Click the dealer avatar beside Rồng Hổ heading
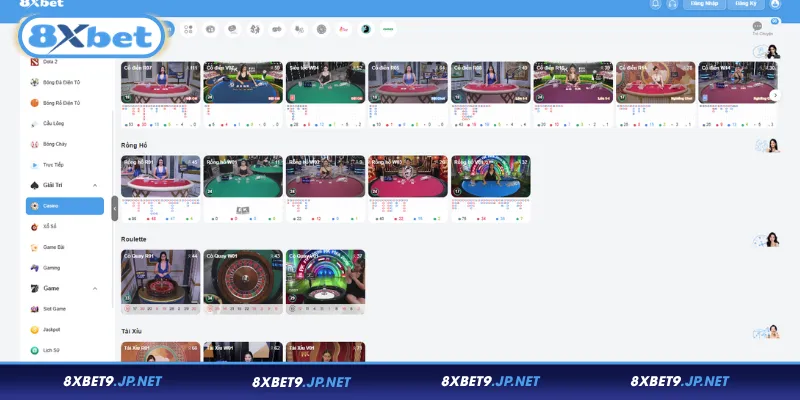800x400 pixels. (x=768, y=146)
